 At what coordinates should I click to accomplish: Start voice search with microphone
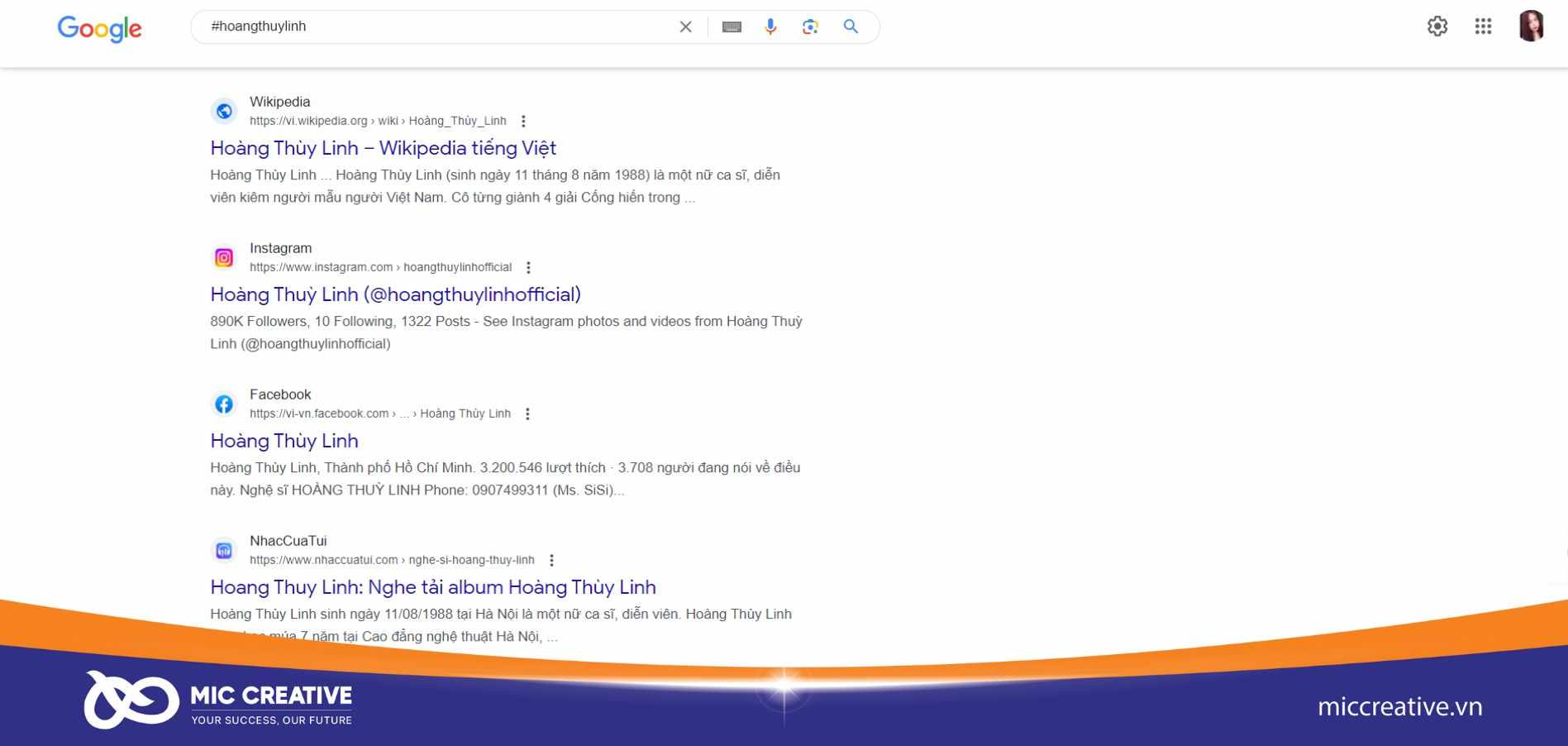[770, 26]
